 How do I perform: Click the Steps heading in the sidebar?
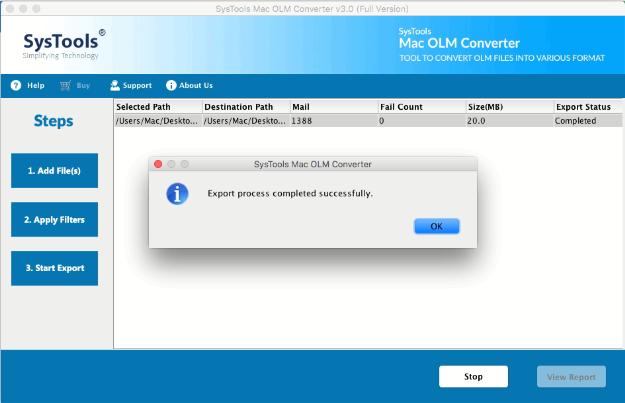click(x=53, y=121)
